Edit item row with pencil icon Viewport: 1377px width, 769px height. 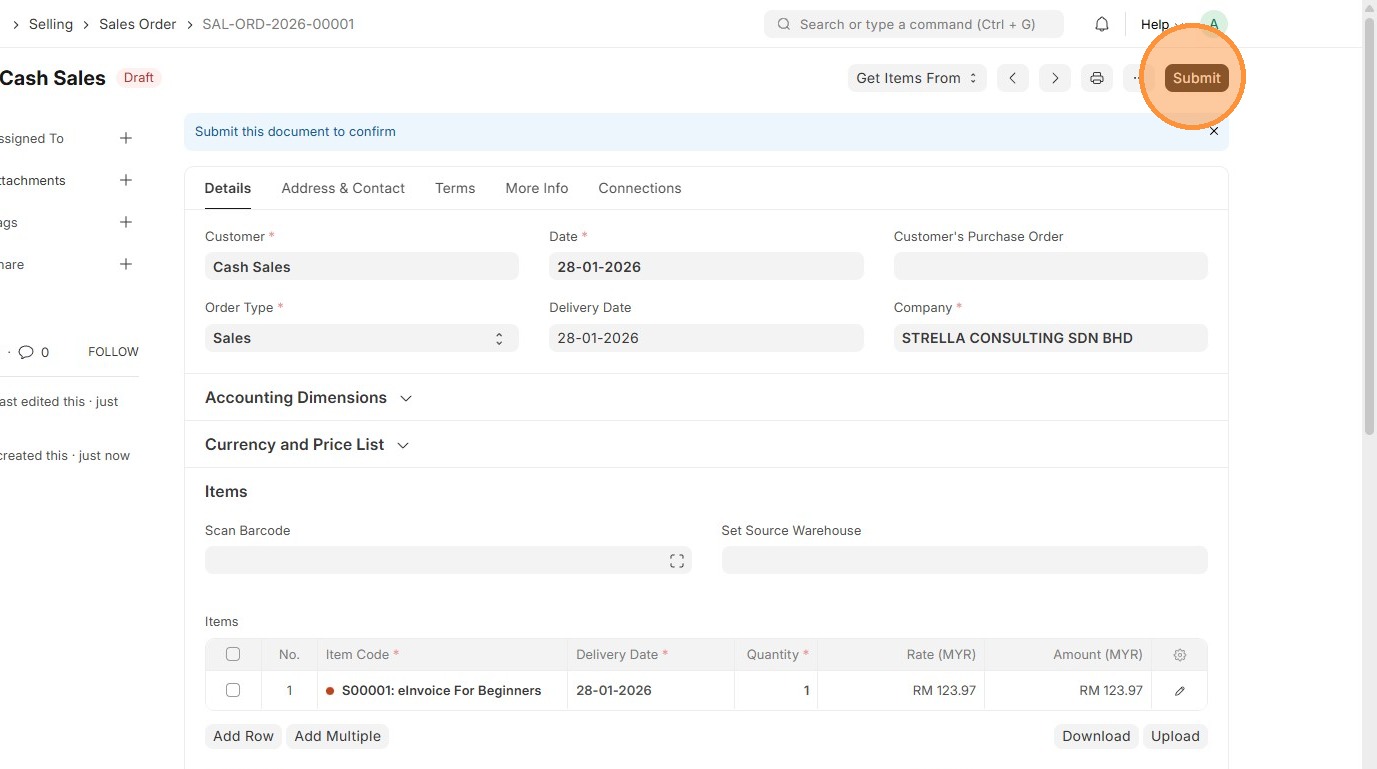[1180, 691]
